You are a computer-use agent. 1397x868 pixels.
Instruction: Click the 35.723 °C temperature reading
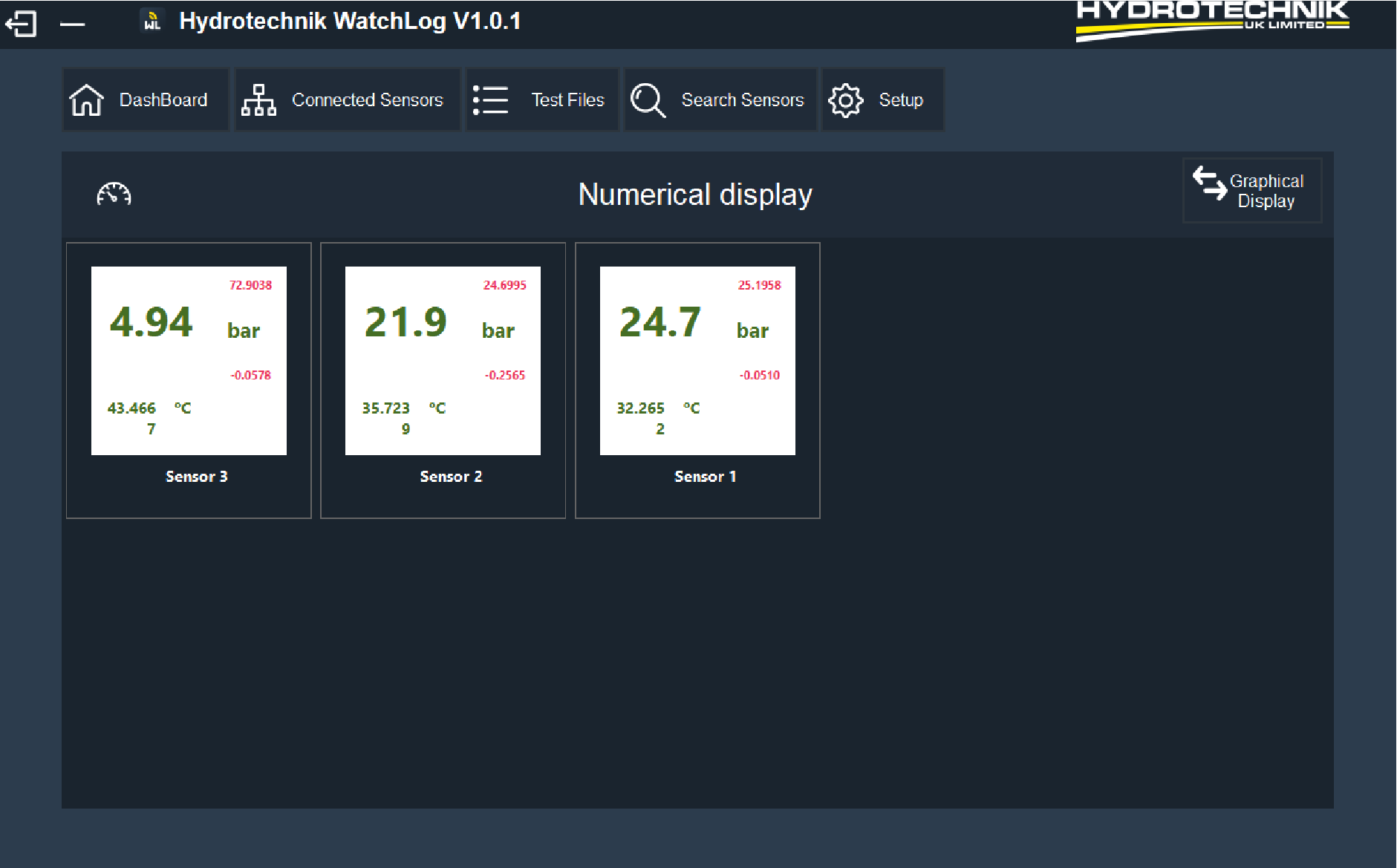point(404,418)
